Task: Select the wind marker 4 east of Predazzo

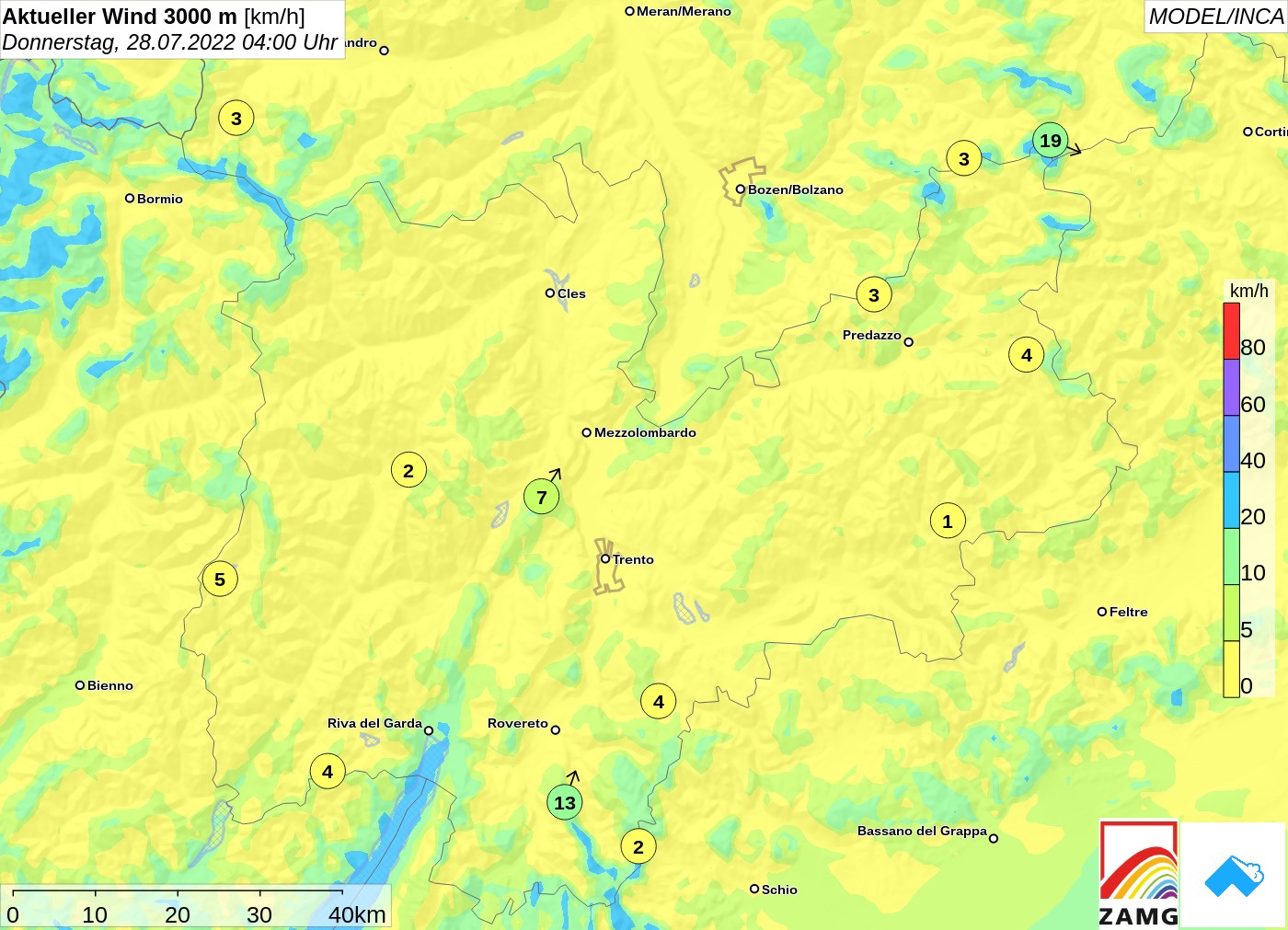Action: (1027, 355)
